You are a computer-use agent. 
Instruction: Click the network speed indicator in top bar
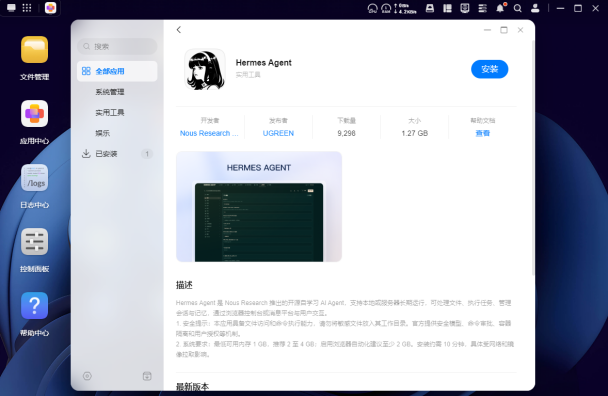coord(405,8)
